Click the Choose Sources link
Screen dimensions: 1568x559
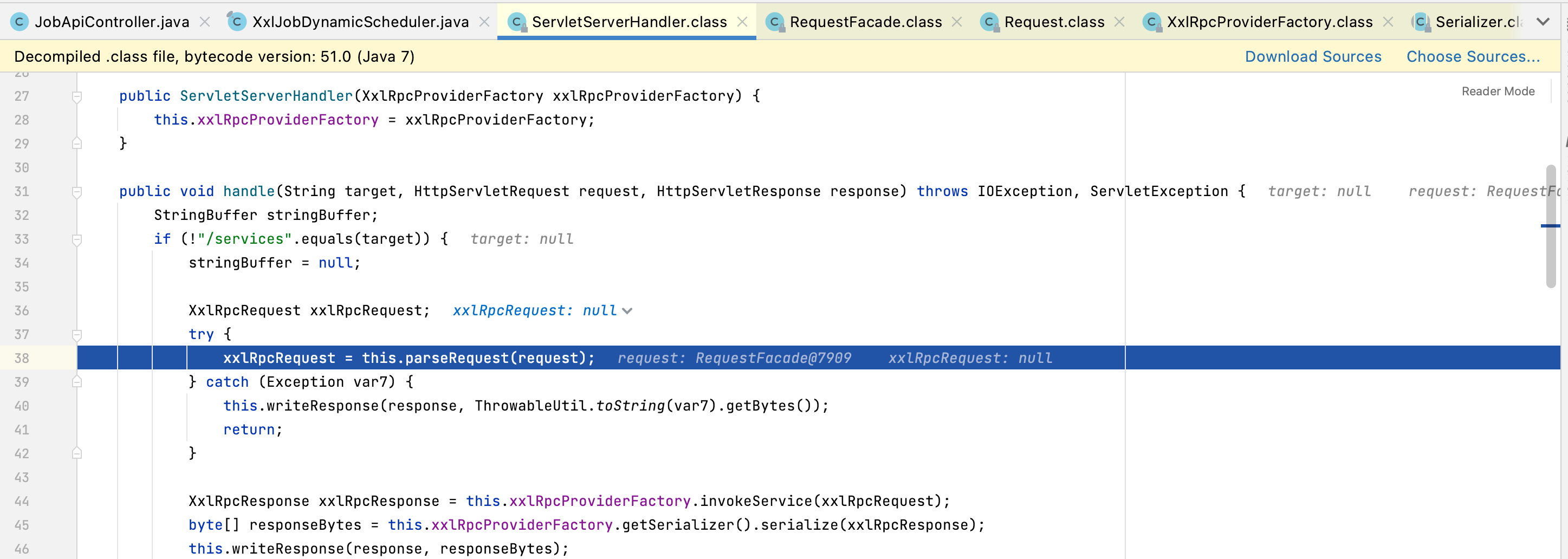tap(1473, 56)
